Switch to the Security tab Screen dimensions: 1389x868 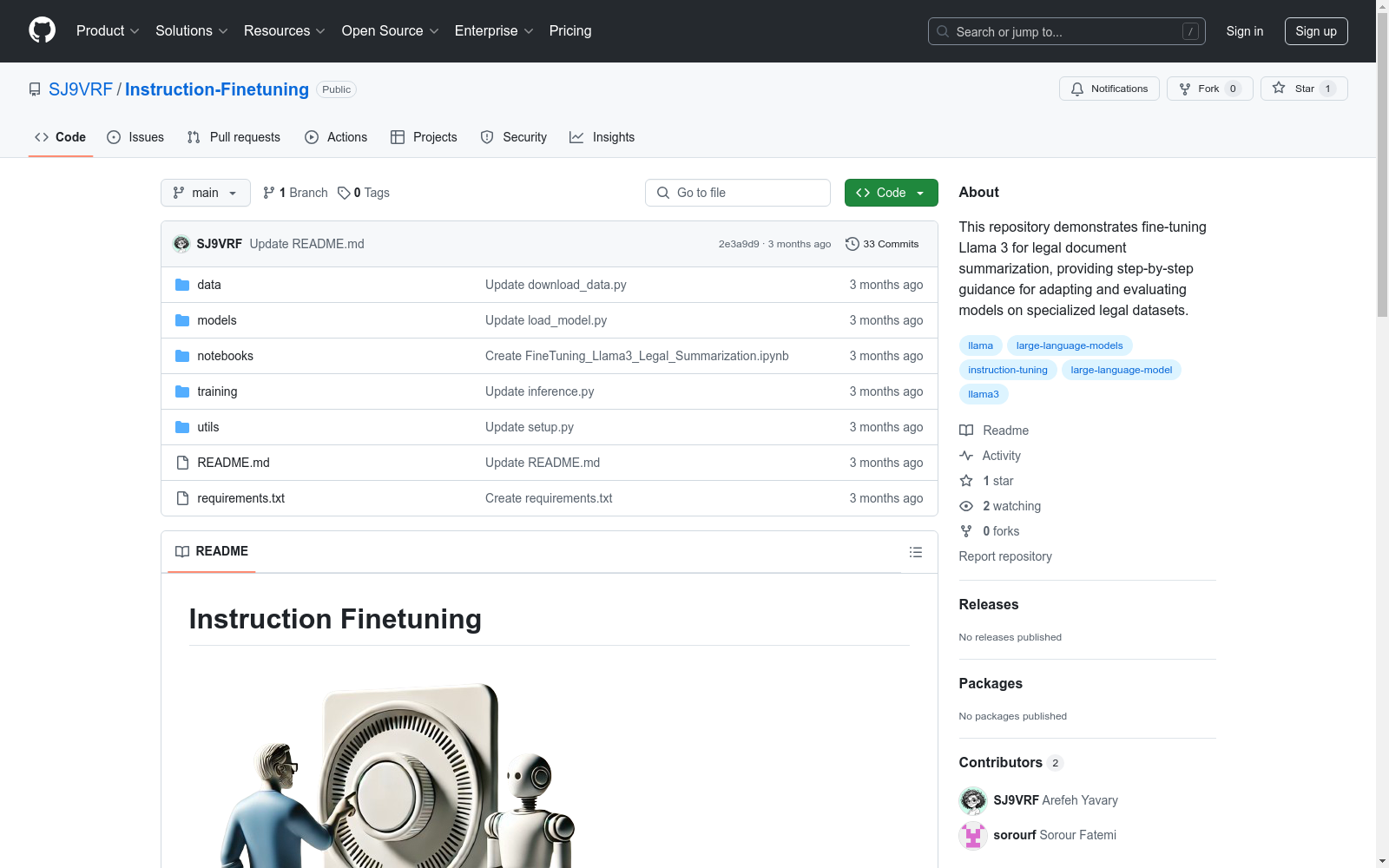[x=514, y=137]
